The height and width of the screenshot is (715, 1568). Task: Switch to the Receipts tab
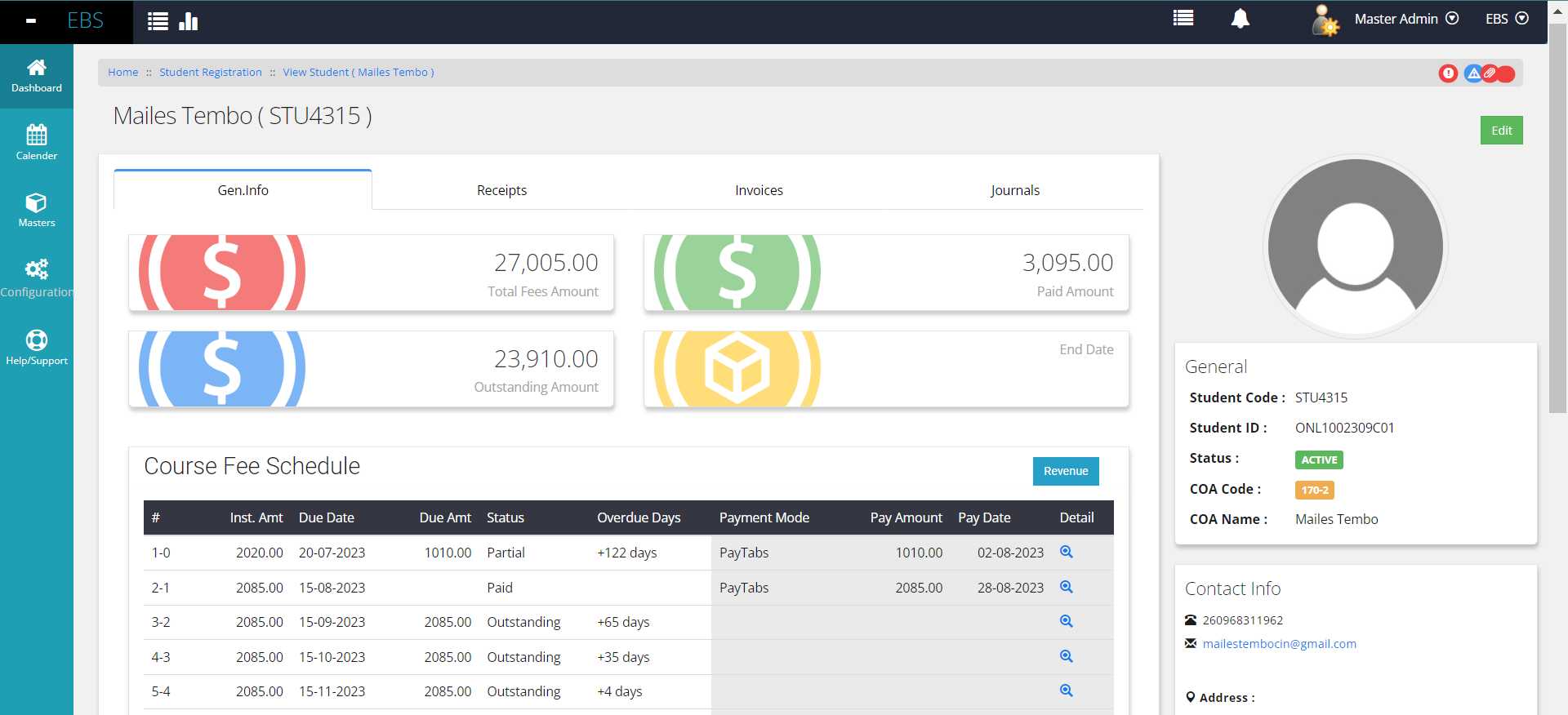point(501,190)
